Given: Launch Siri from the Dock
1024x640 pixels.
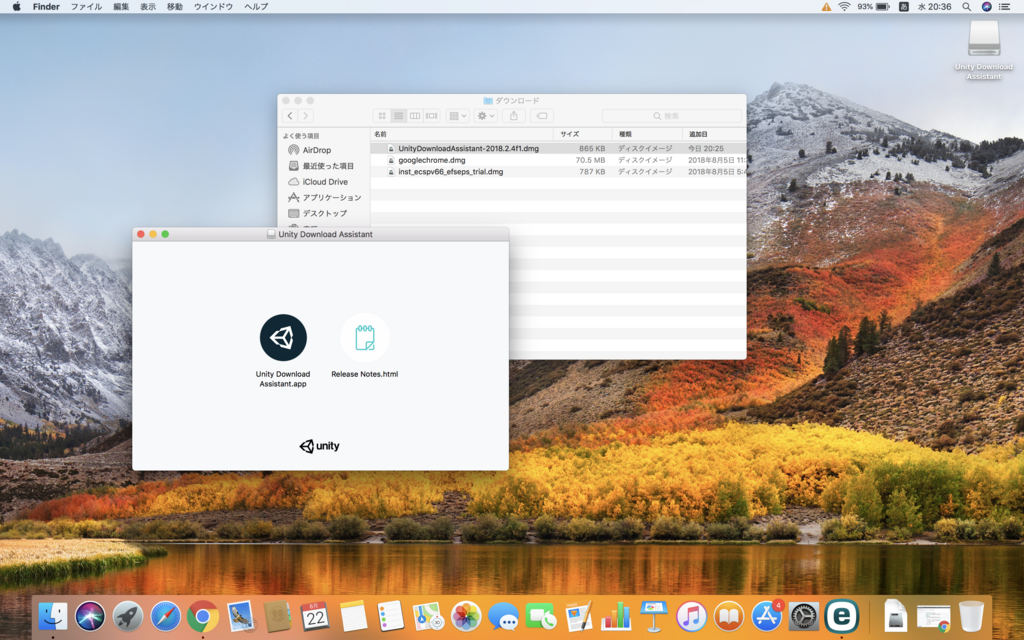Looking at the screenshot, I should click(x=90, y=616).
